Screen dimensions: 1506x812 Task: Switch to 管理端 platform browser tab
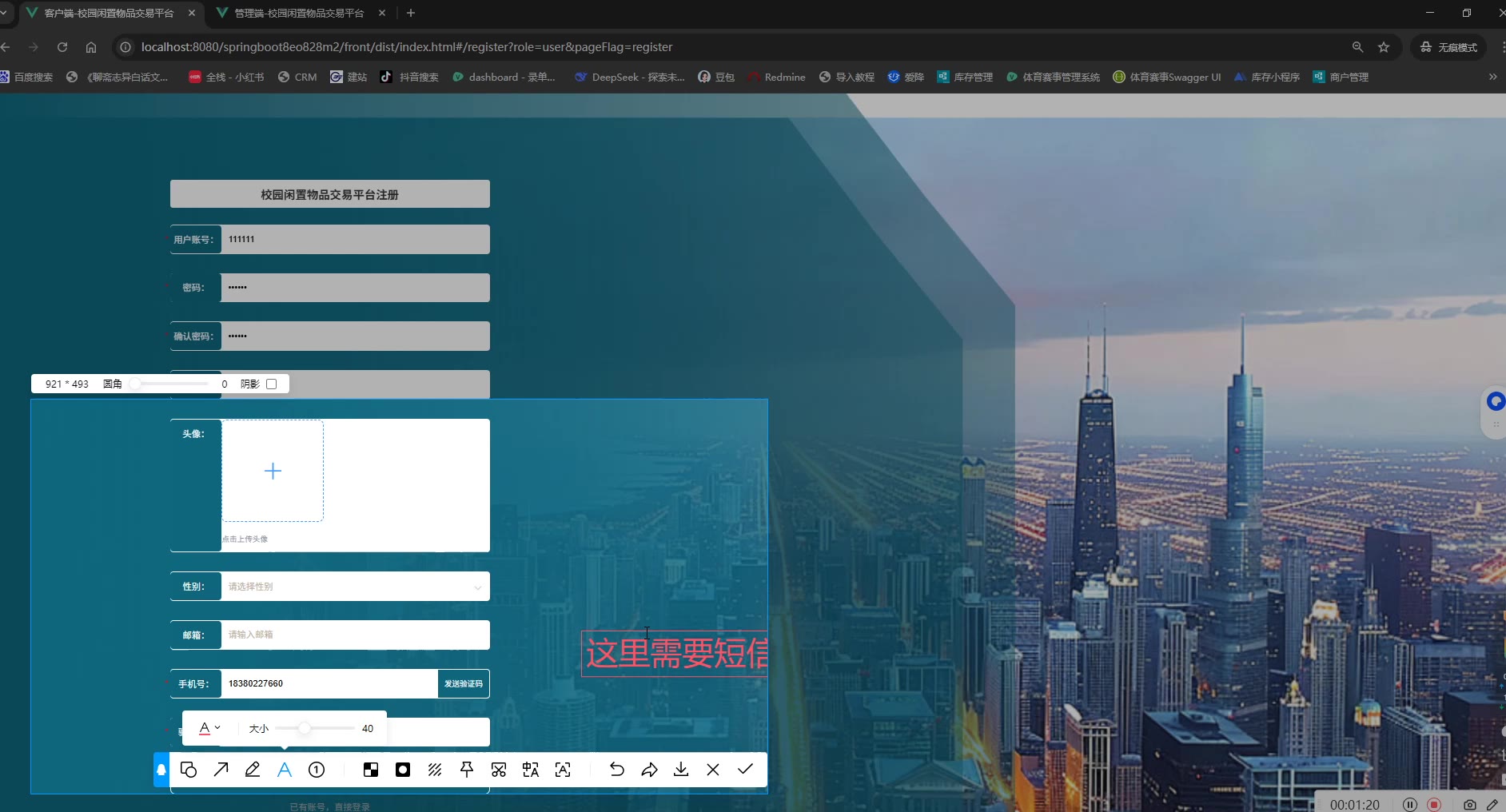coord(298,14)
